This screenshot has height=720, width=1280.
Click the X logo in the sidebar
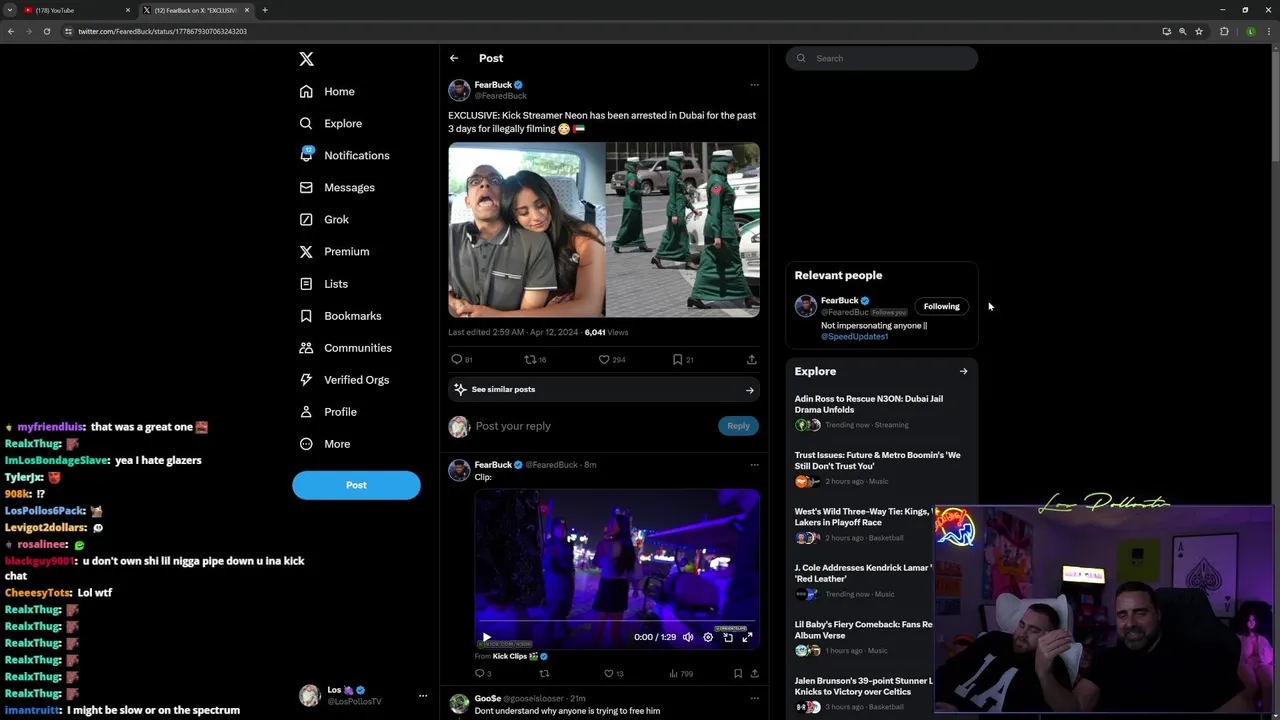pos(306,59)
